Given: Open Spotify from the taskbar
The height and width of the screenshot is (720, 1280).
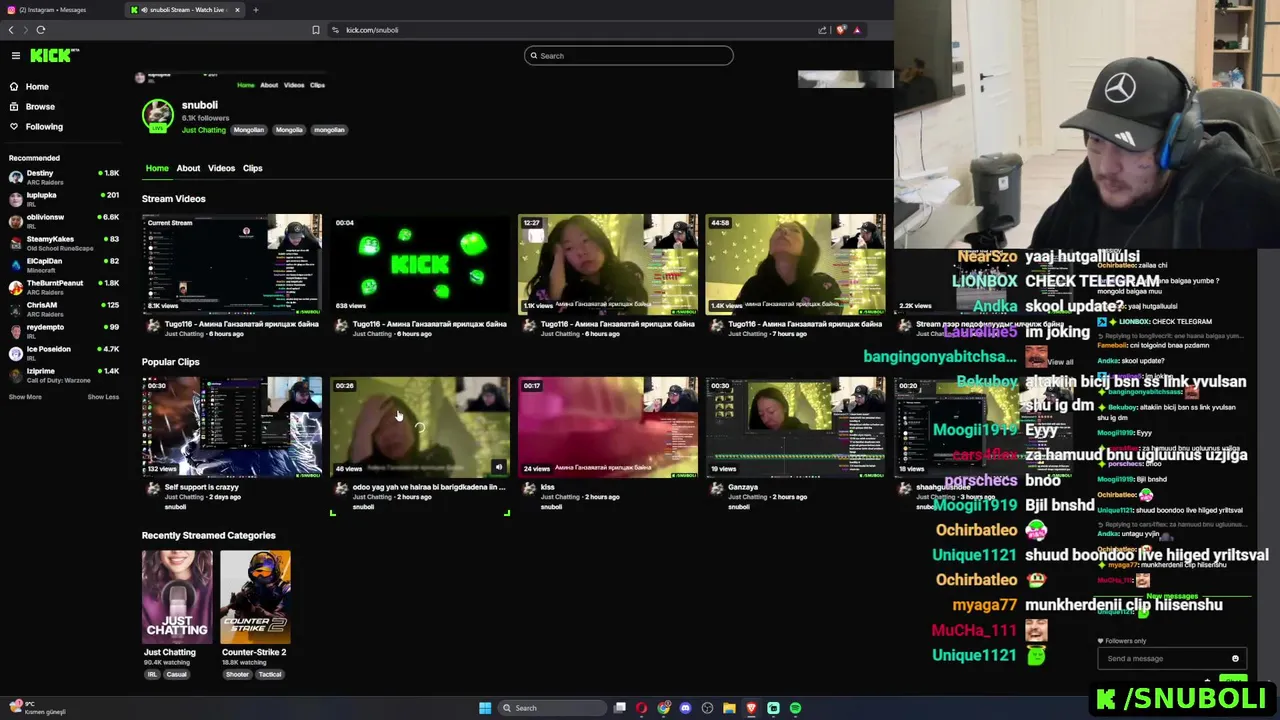Looking at the screenshot, I should [x=795, y=708].
